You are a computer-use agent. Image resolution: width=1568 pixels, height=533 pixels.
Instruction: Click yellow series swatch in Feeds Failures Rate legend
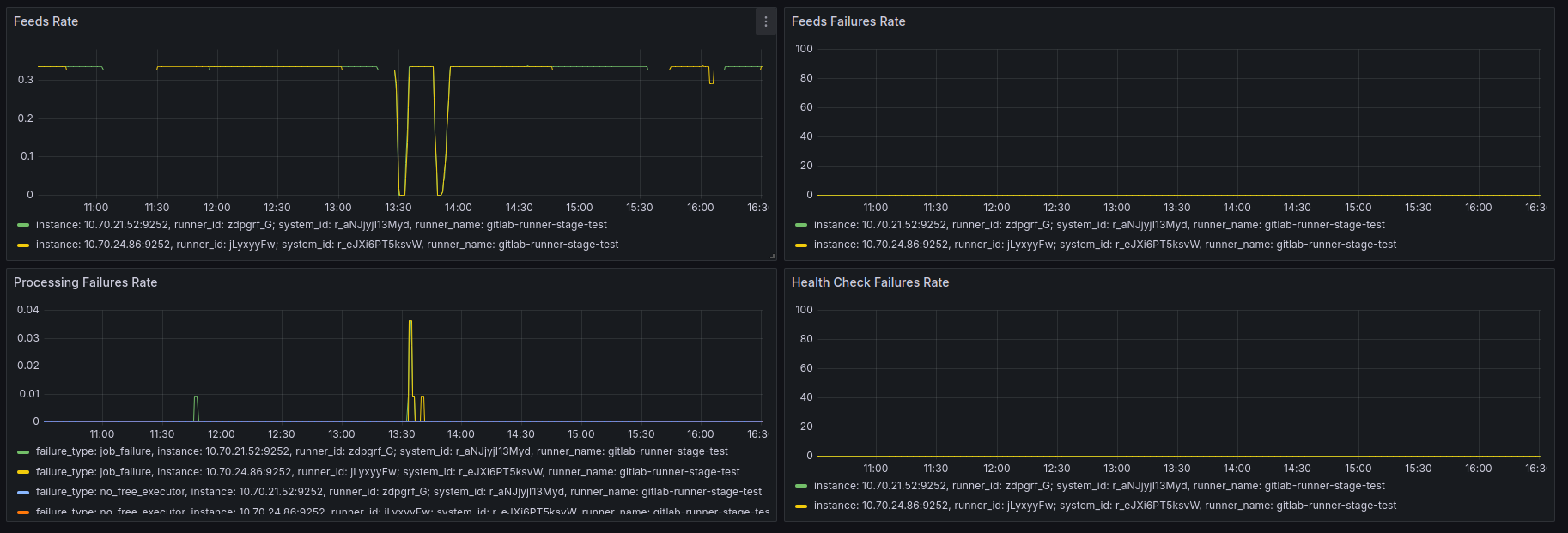(x=801, y=245)
